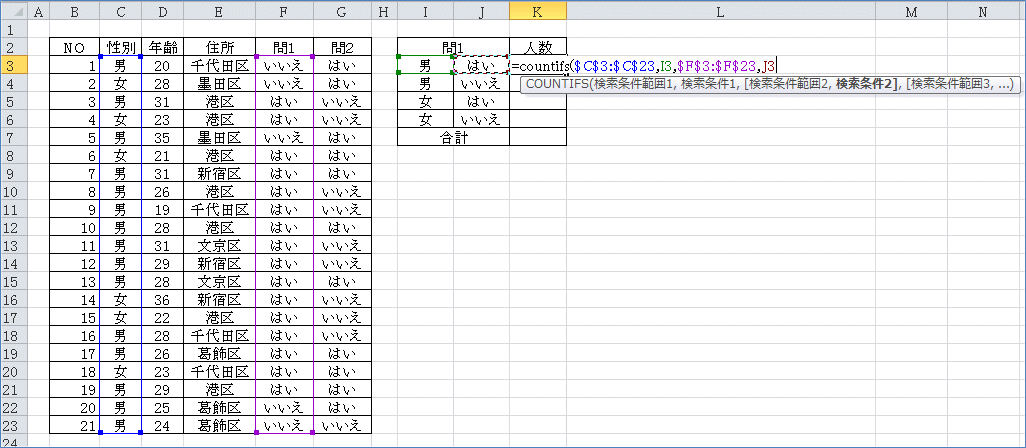Click the 合計 cell in summary table

pos(453,137)
